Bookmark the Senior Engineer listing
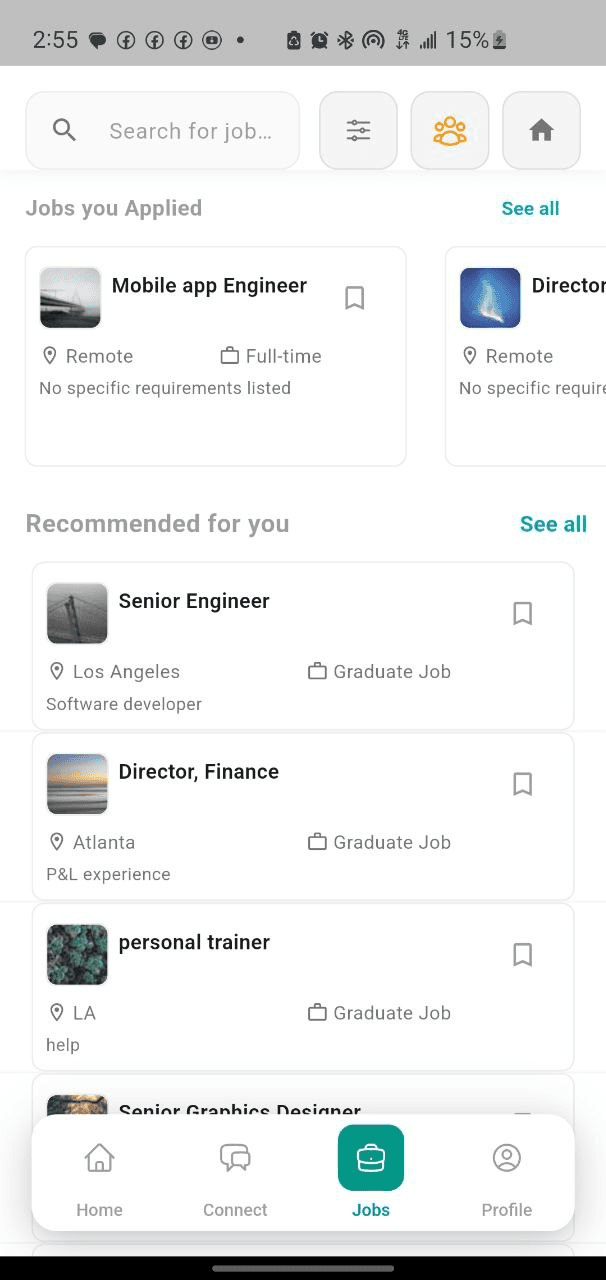Screen dimensions: 606x1280 (x=522, y=613)
